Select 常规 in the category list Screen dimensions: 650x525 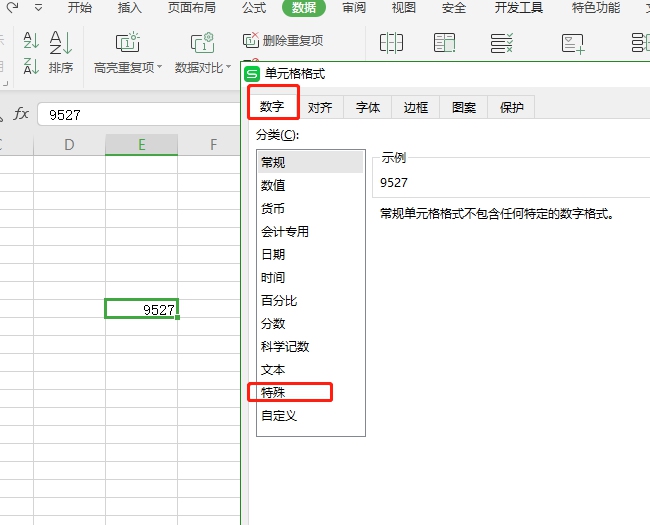[310, 162]
